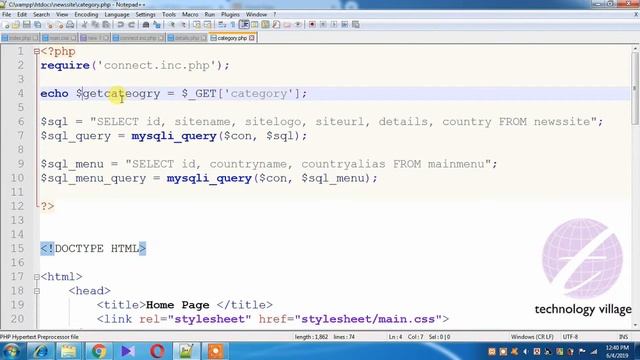The image size is (640, 360).
Task: Open the File menu
Action: (7, 14)
